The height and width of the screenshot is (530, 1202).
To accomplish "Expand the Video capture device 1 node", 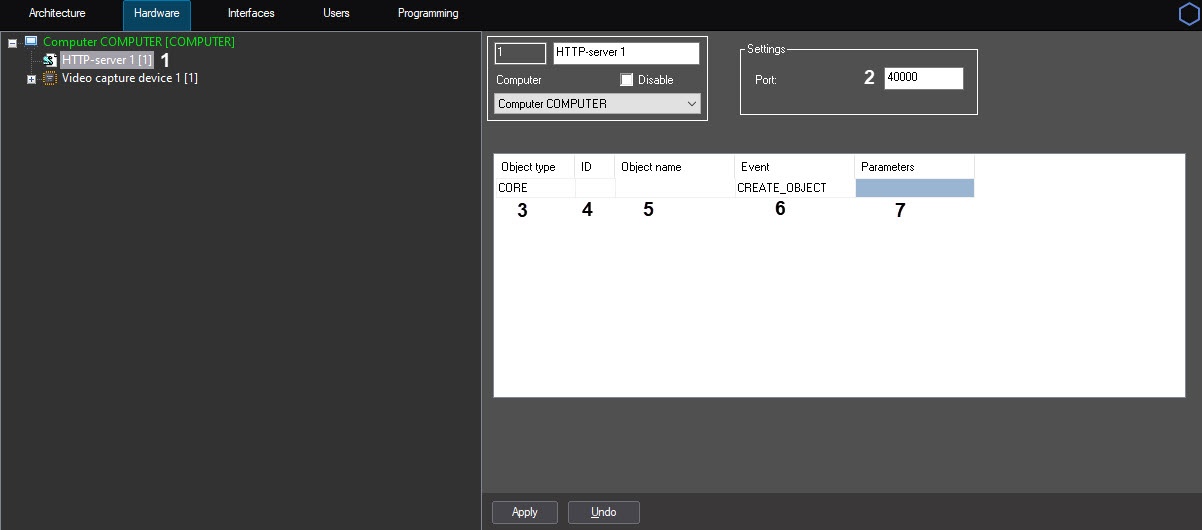I will point(31,79).
